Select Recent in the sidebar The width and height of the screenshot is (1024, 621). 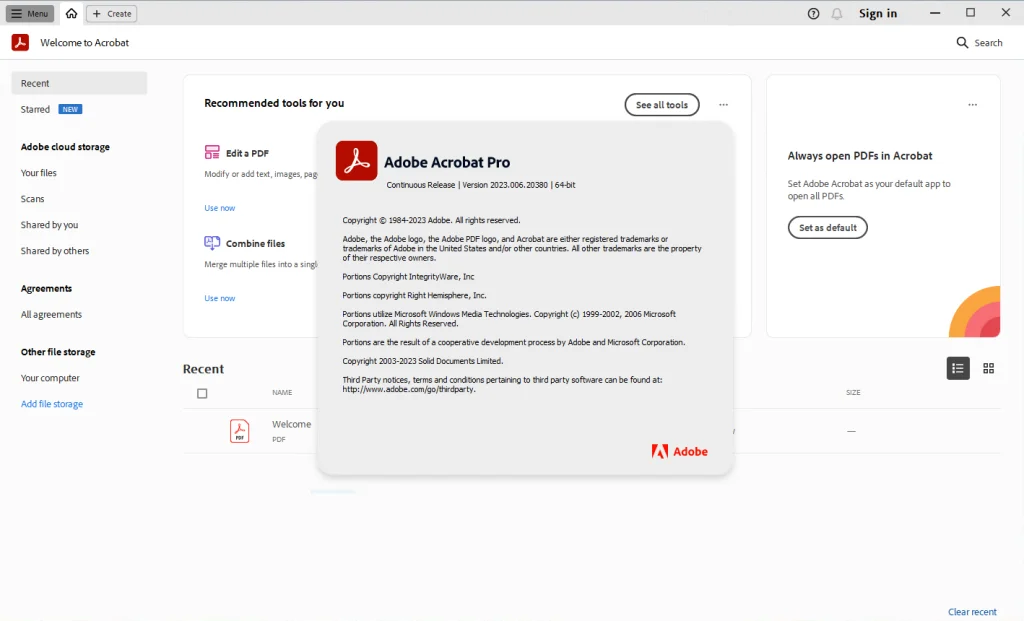pos(79,83)
